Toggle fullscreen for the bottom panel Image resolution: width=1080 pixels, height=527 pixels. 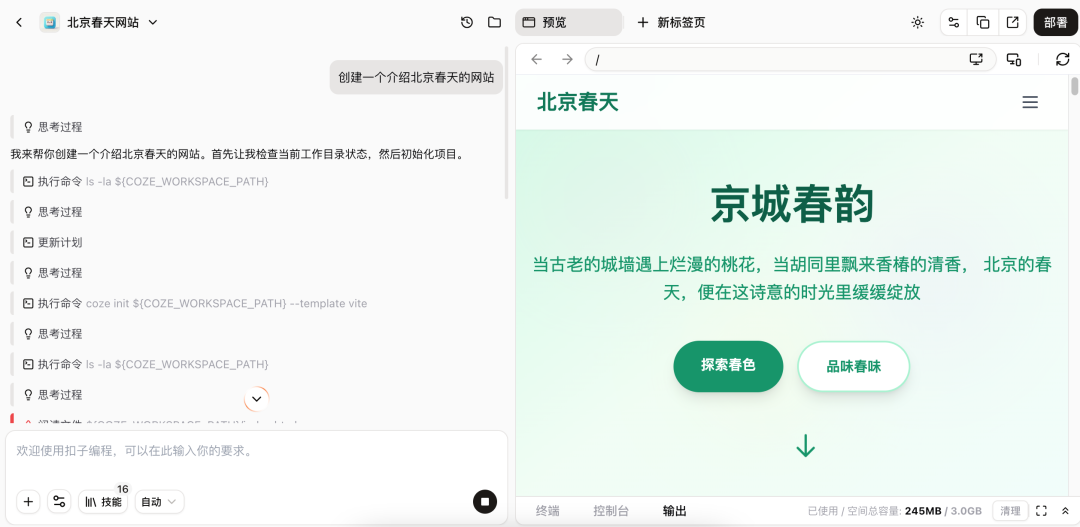point(1041,511)
